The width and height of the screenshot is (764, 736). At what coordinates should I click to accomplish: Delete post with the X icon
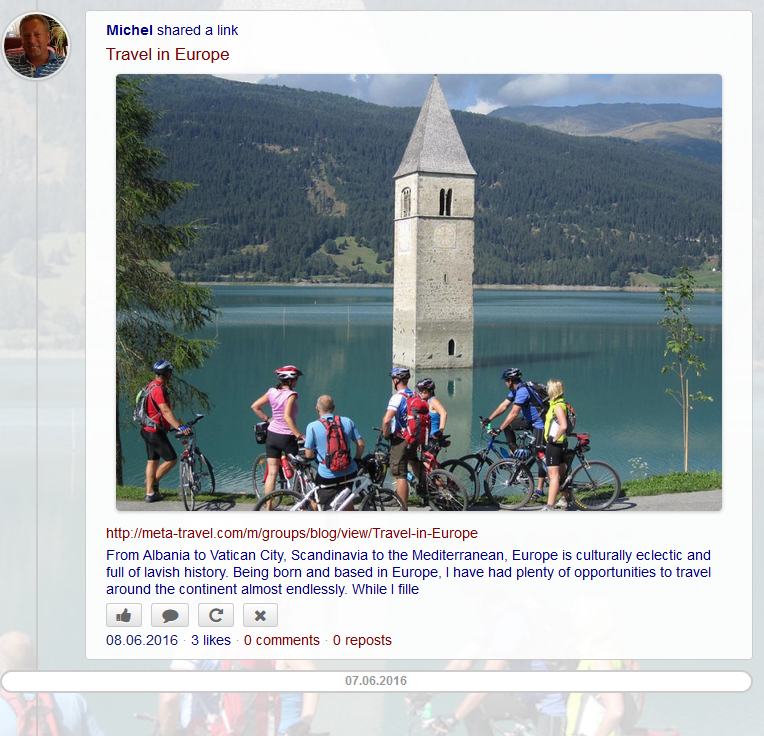[260, 615]
